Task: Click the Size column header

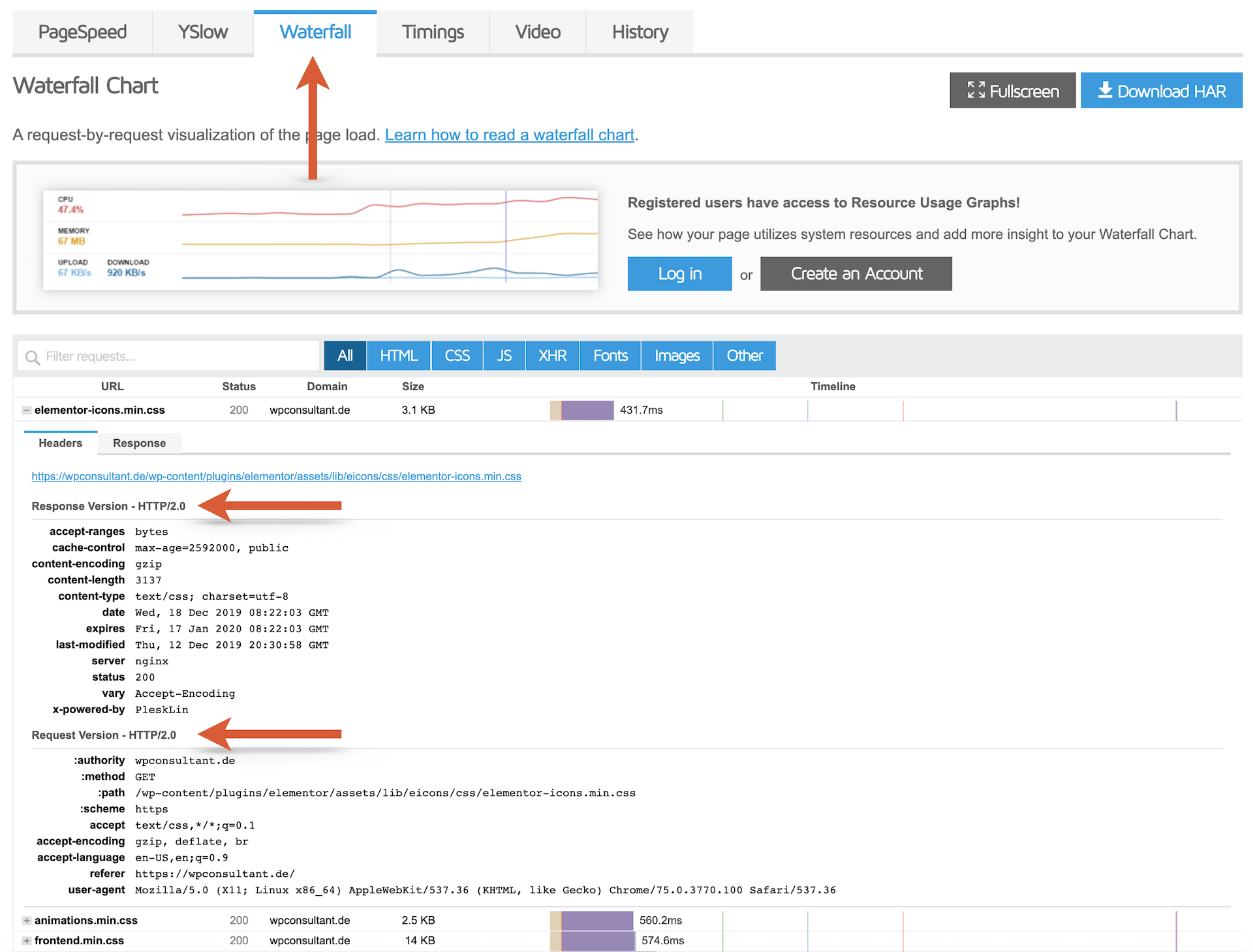Action: tap(413, 386)
